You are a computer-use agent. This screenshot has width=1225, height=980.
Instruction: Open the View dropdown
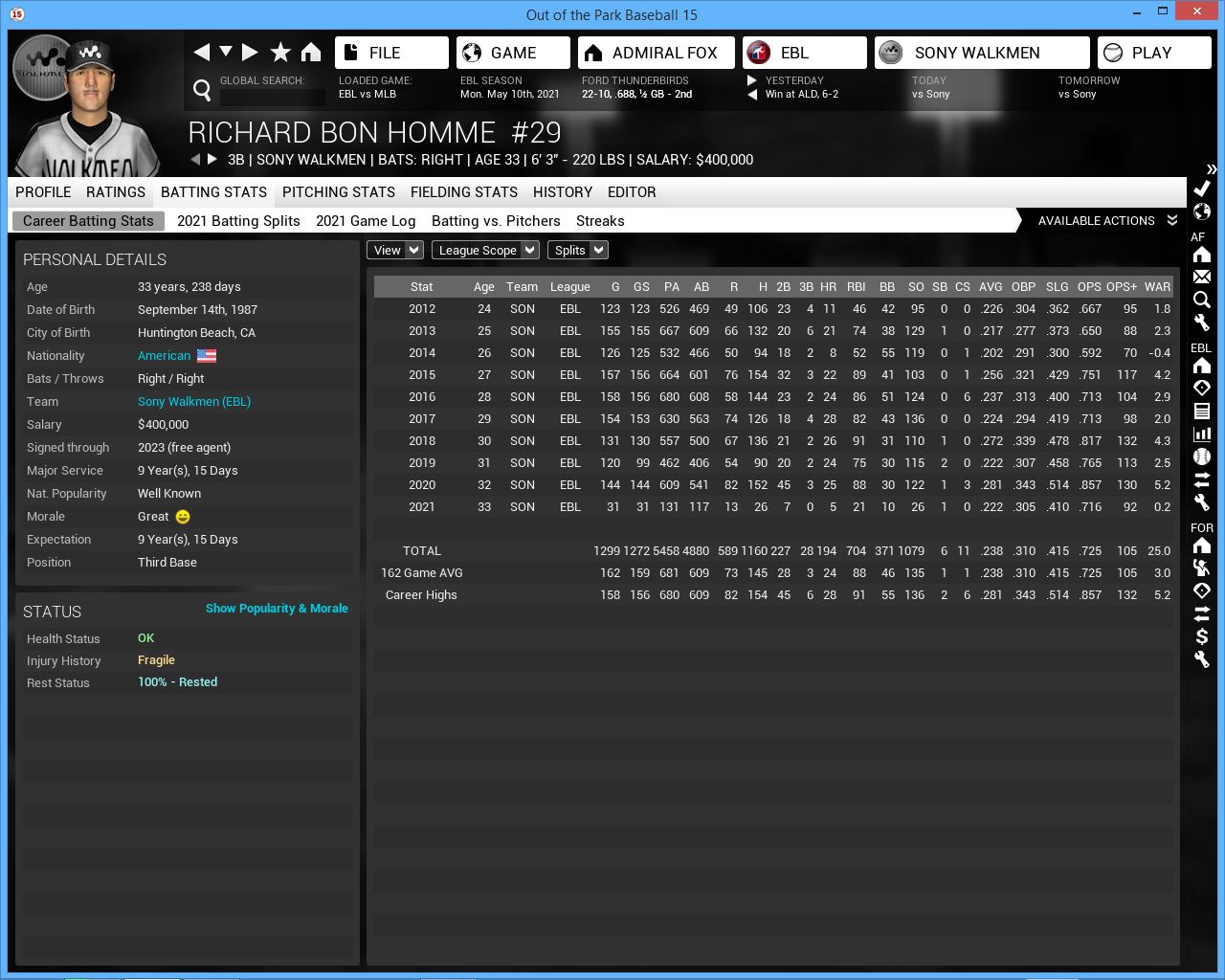pyautogui.click(x=395, y=251)
